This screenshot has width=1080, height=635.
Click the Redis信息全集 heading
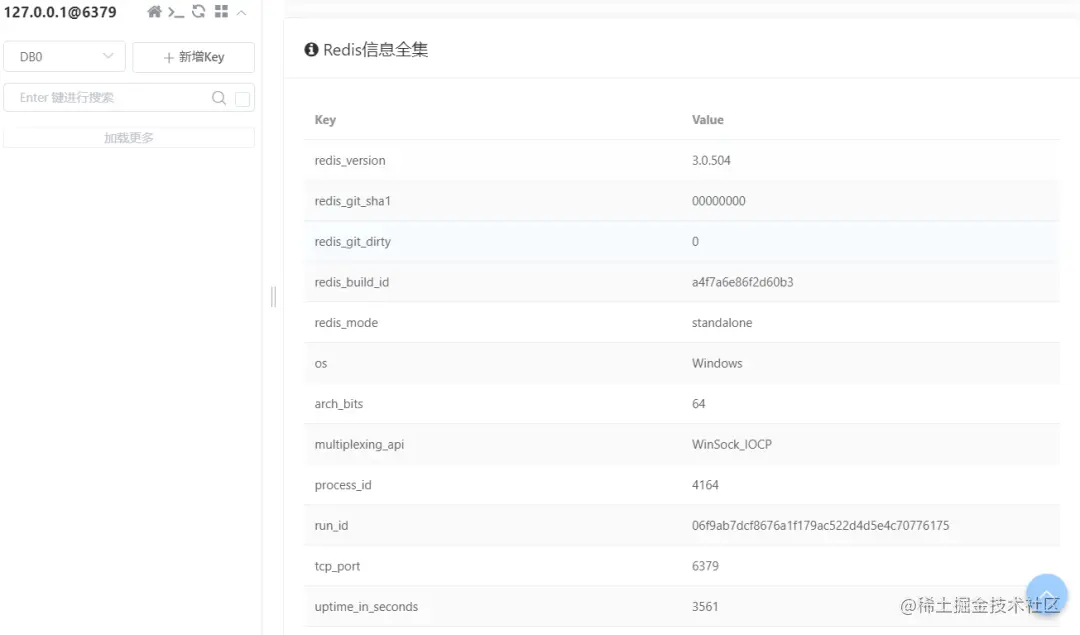[x=376, y=50]
